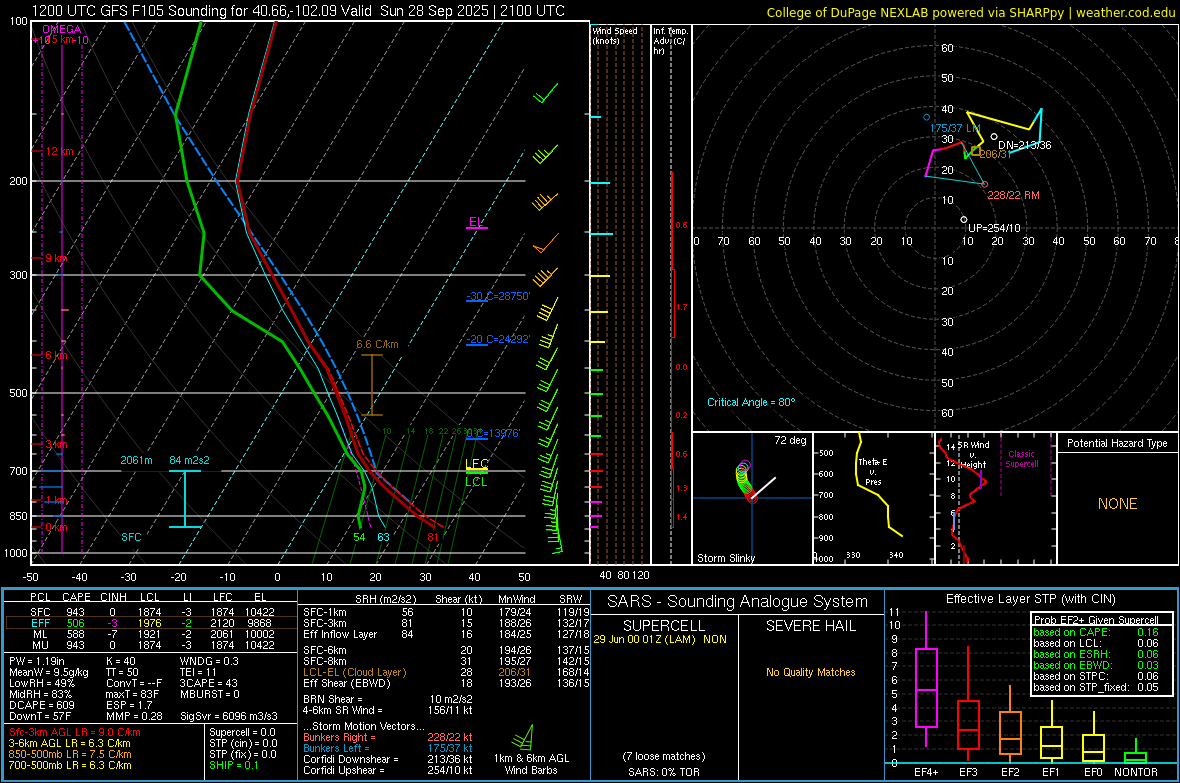Click the DN=213/36 hodograph label
Screen dimensions: 1180x783
click(1024, 145)
